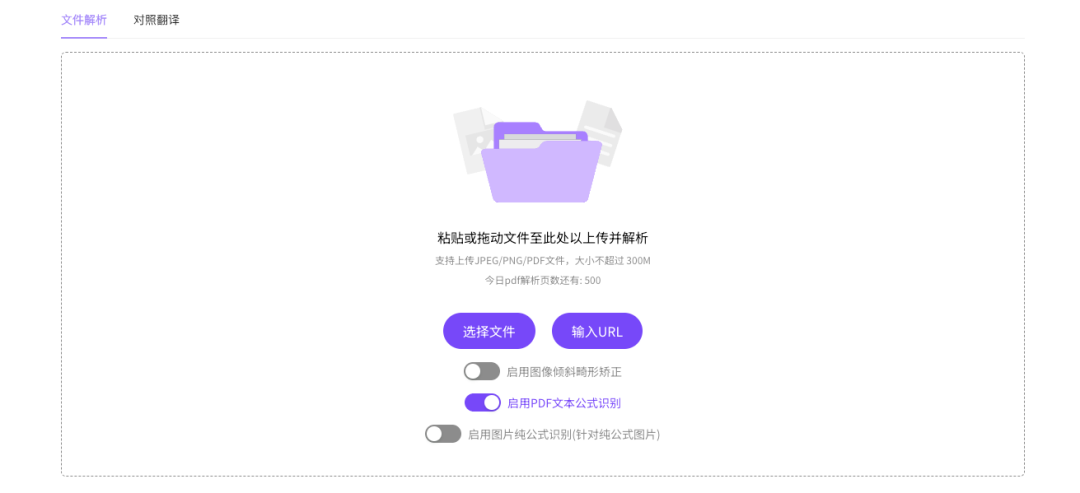
Task: Click the purple underline below 文件解析
Action: [x=84, y=37]
